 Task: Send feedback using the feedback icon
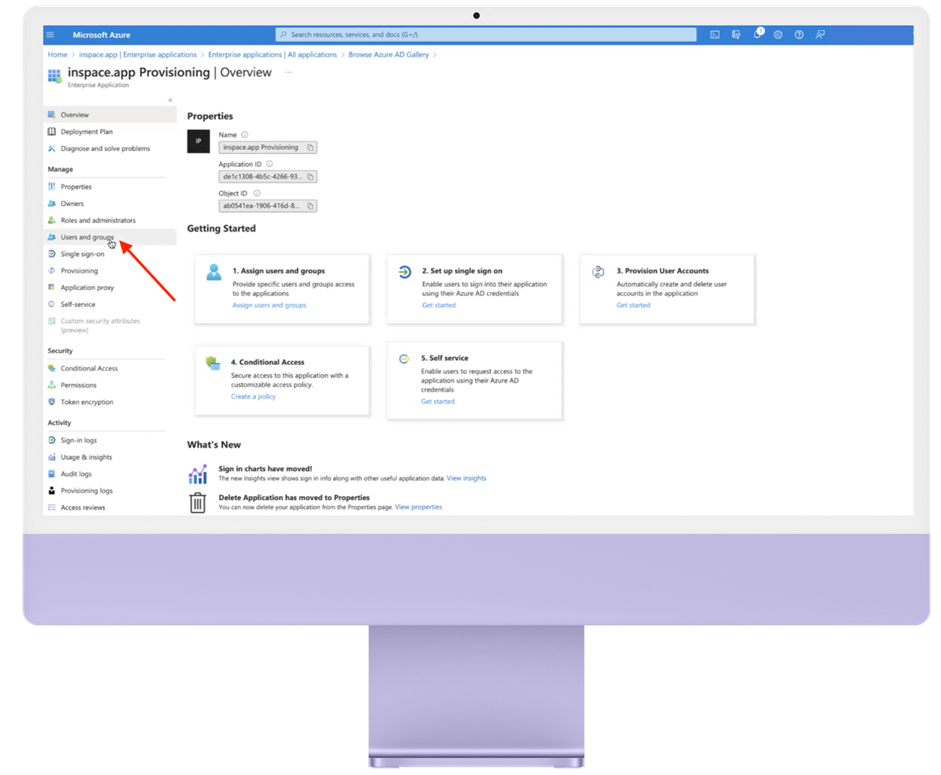click(820, 35)
